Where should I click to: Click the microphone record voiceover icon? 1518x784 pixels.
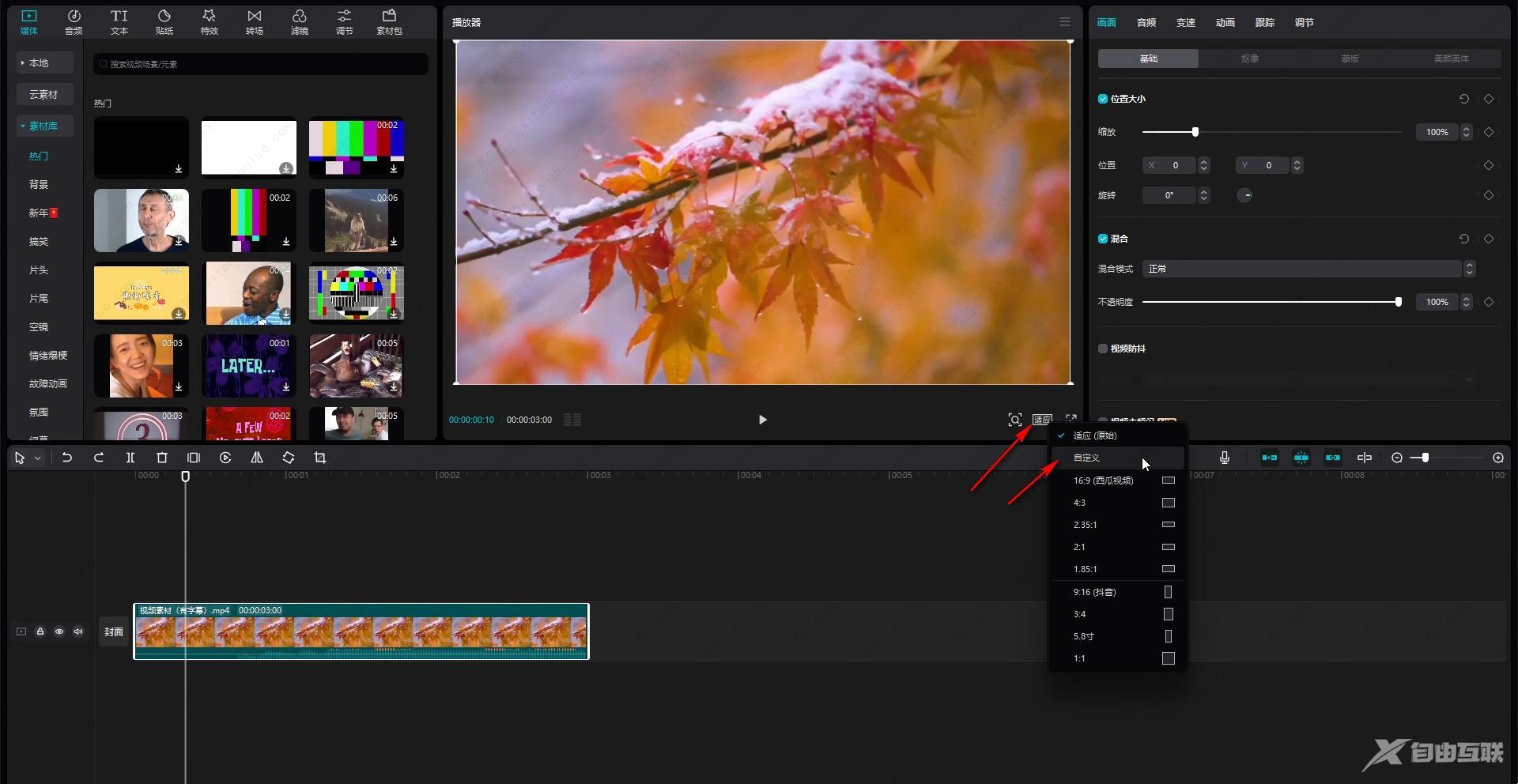click(1225, 458)
